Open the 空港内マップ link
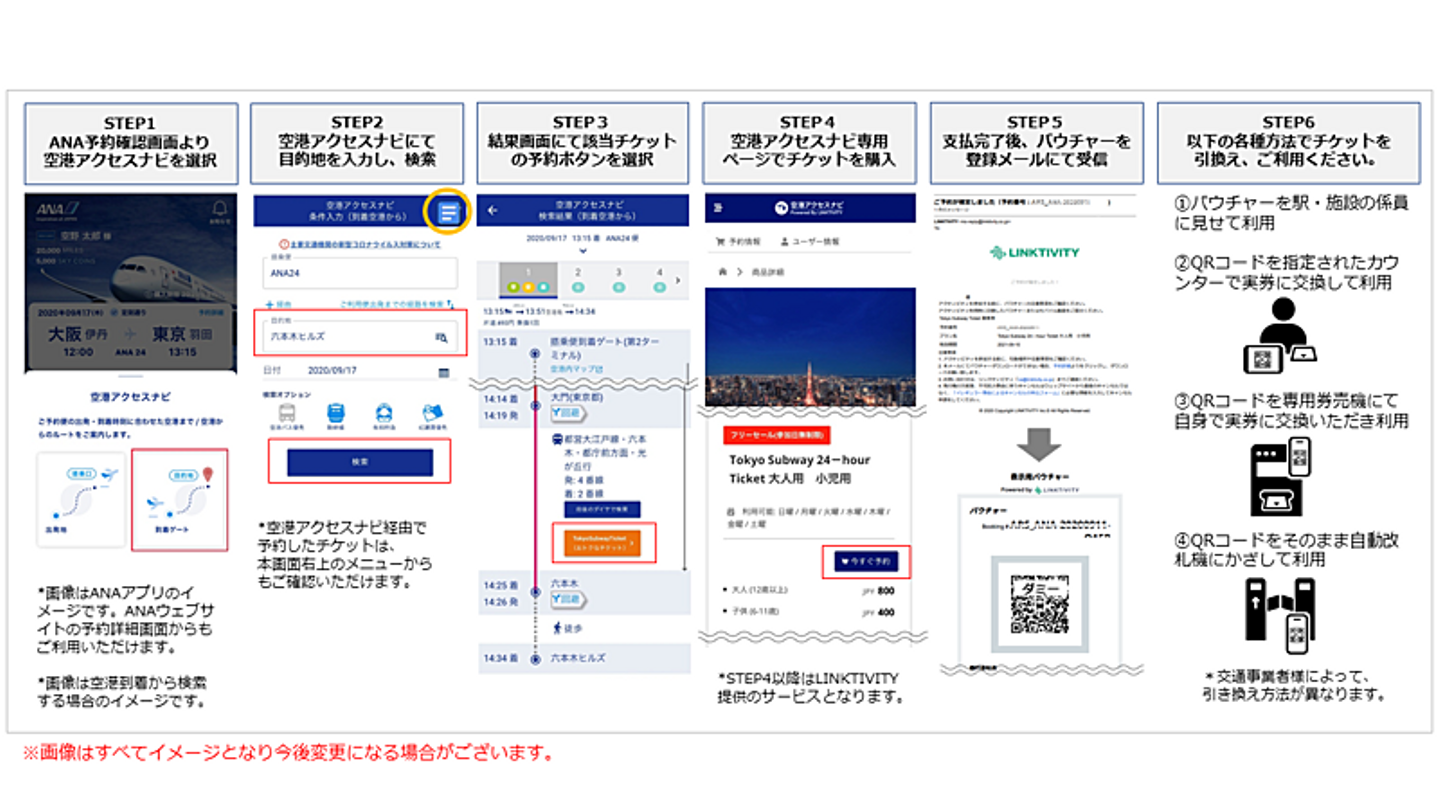This screenshot has height=810, width=1440. click(571, 369)
